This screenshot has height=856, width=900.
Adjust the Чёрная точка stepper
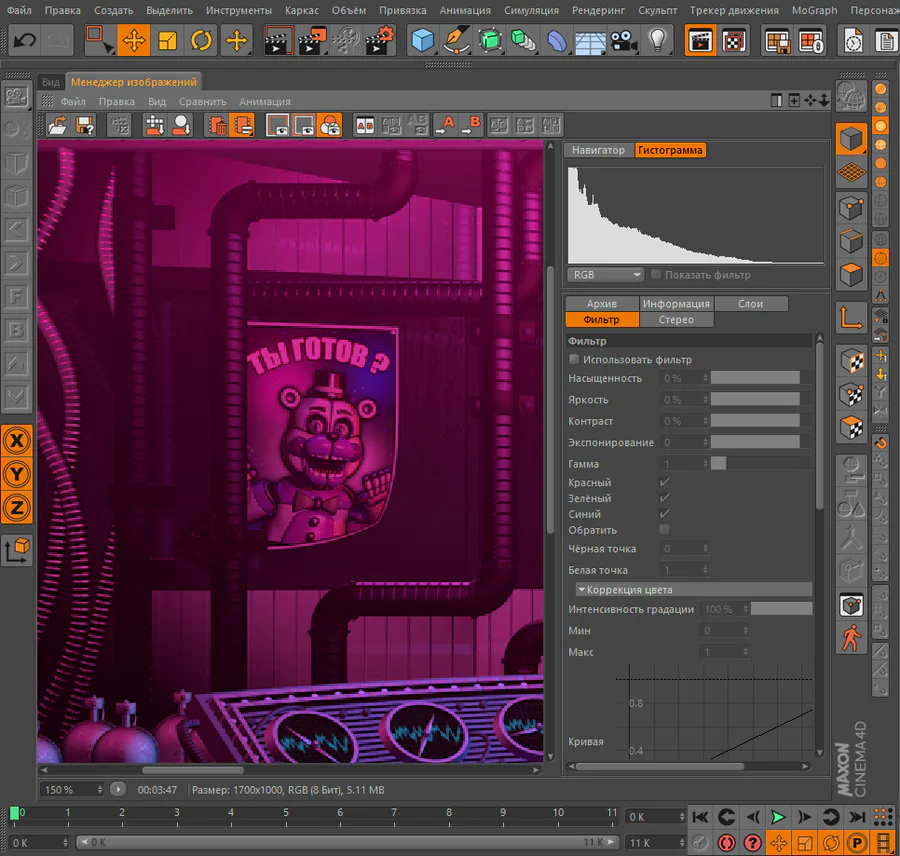[x=705, y=549]
